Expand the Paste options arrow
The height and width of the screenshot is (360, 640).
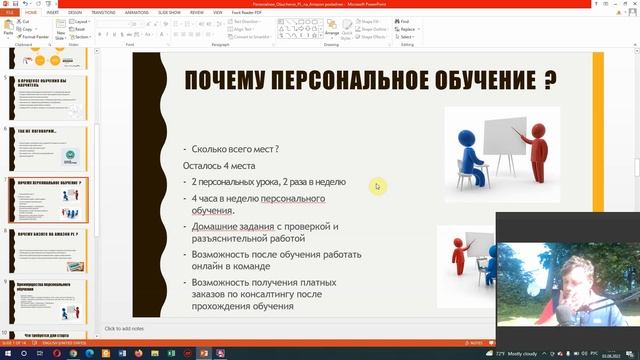(8, 38)
